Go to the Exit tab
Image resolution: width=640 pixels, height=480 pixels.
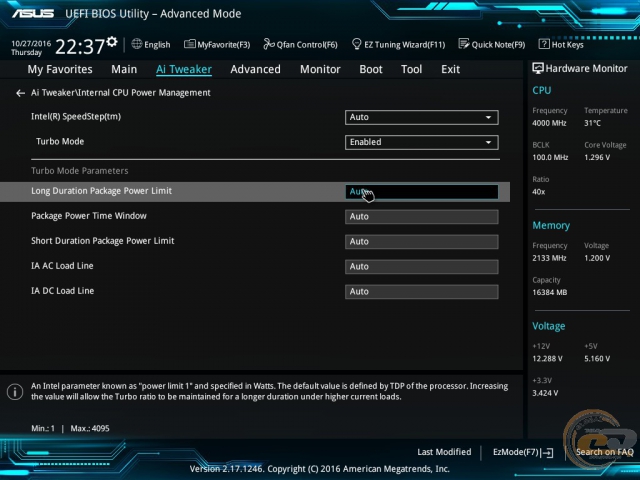coord(451,69)
